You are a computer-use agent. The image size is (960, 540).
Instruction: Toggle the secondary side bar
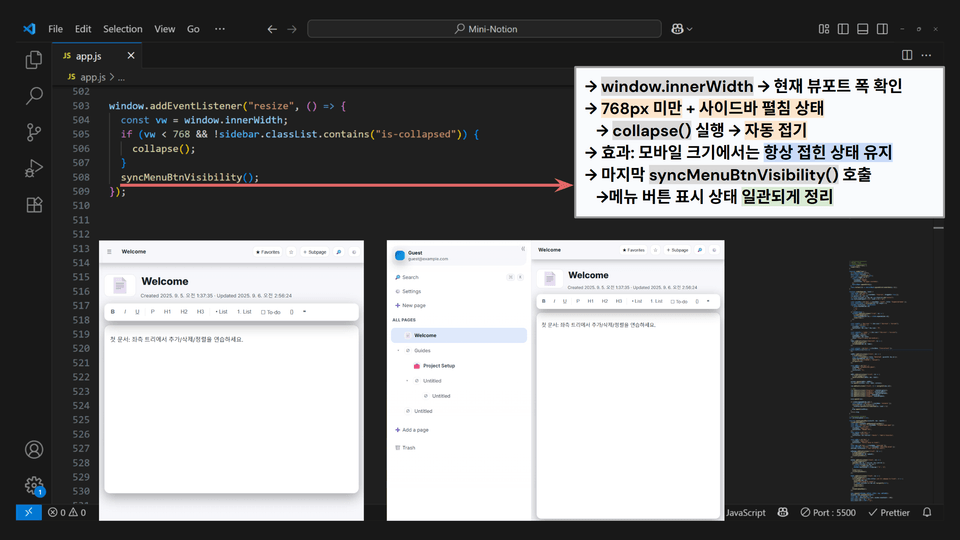pyautogui.click(x=882, y=29)
